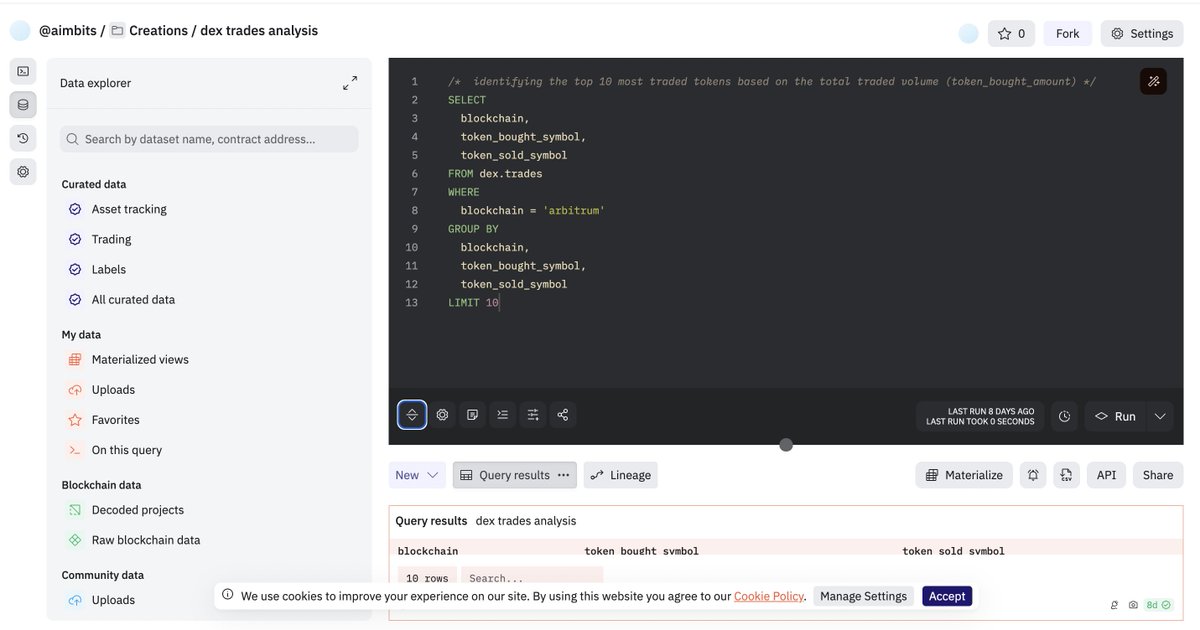Focus the dataset search field

(x=209, y=139)
